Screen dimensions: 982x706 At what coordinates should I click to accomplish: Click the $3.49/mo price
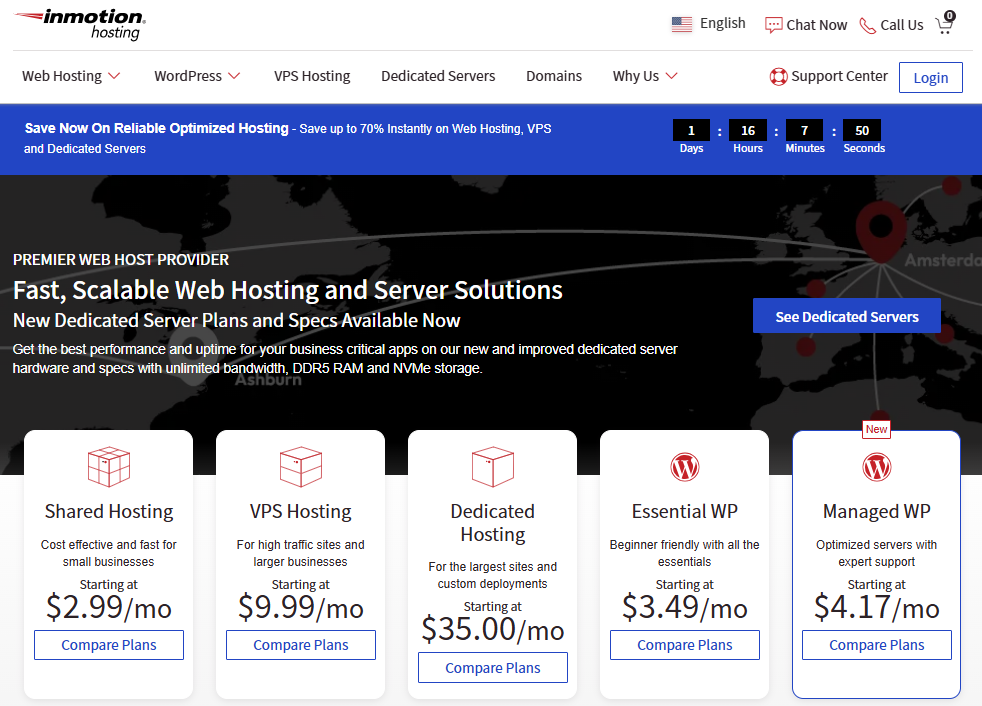click(x=685, y=608)
